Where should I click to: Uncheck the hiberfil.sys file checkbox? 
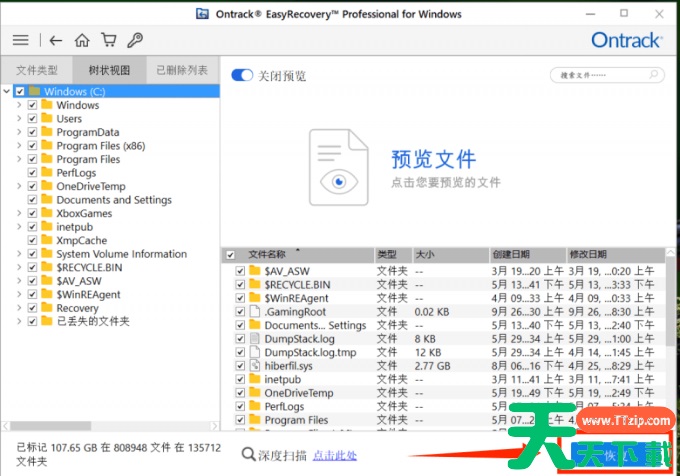click(x=240, y=365)
